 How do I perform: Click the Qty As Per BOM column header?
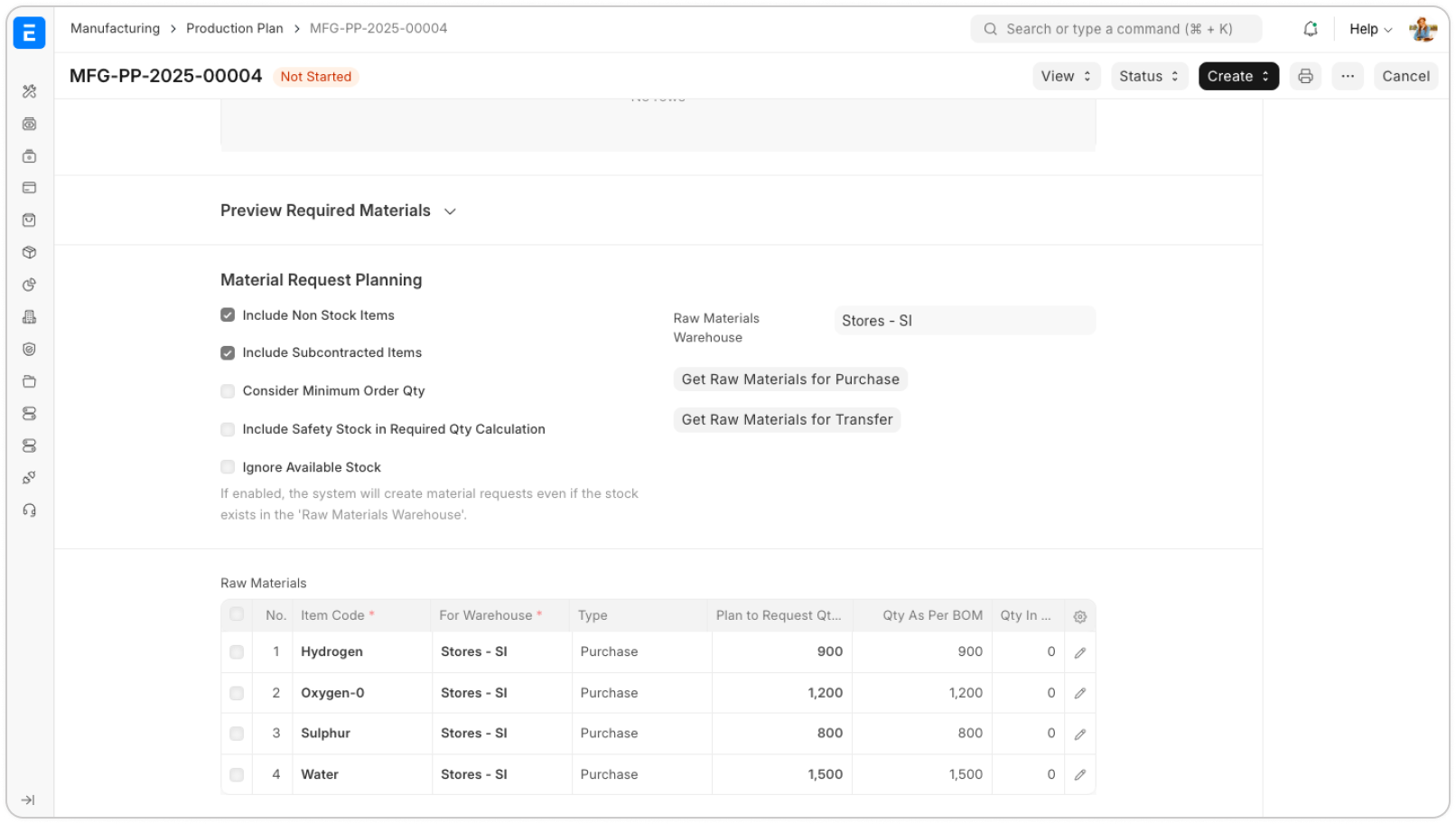coord(922,615)
